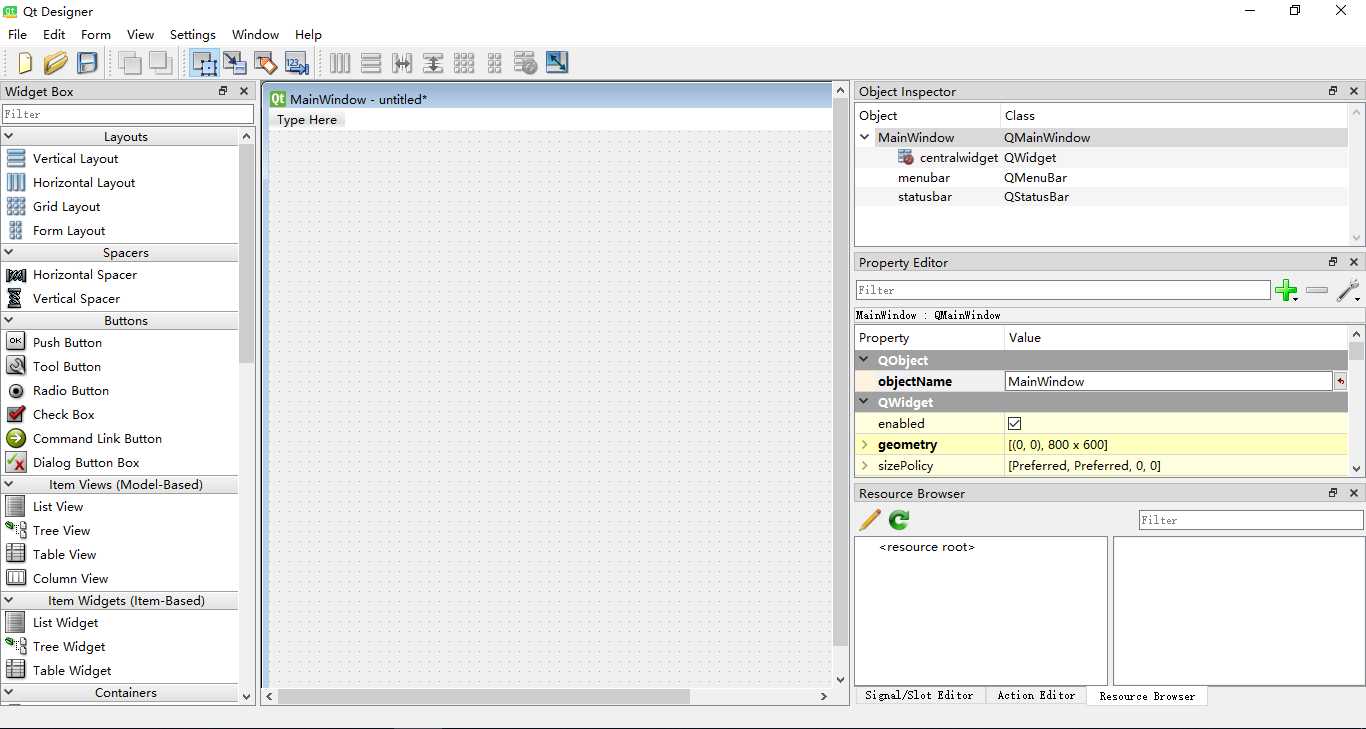Click the New Form toolbar icon
This screenshot has width=1366, height=729.
[25, 63]
